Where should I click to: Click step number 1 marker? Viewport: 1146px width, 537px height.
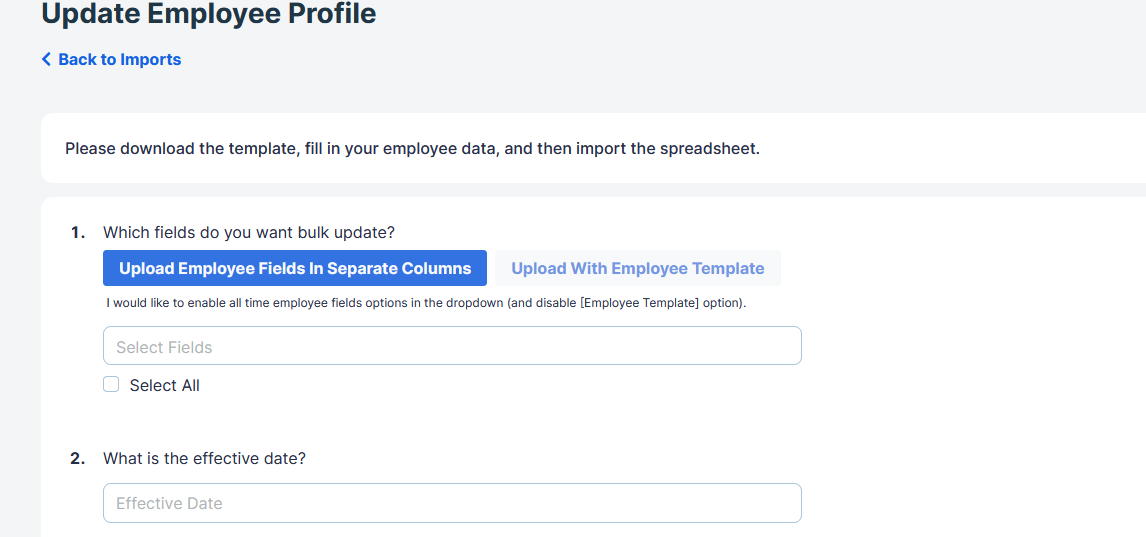pyautogui.click(x=77, y=232)
